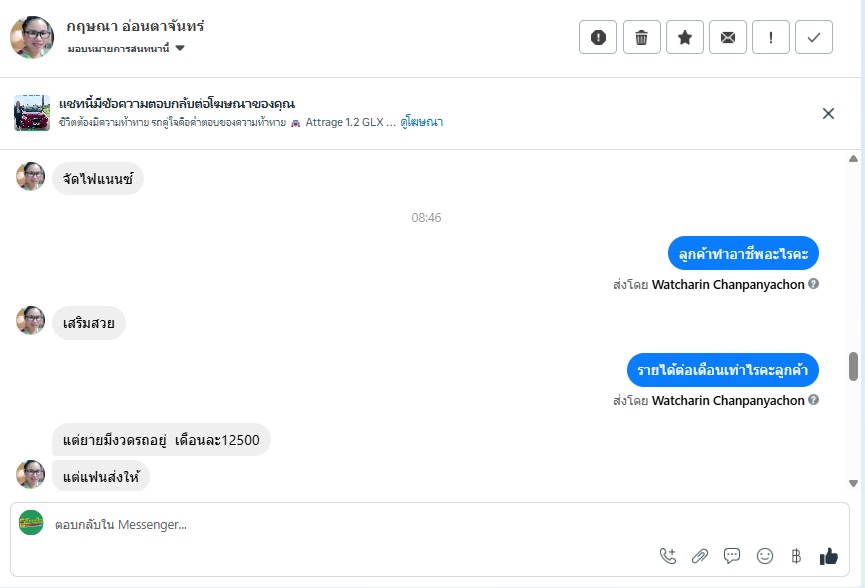The width and height of the screenshot is (865, 588).
Task: Mark conversation as spam with octagon icon
Action: (x=598, y=38)
